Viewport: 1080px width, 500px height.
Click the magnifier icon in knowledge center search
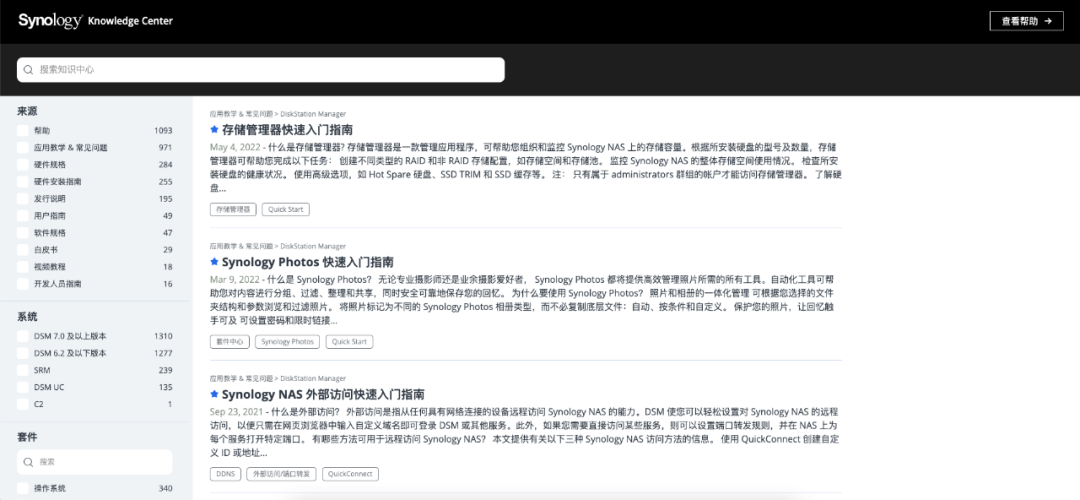28,70
